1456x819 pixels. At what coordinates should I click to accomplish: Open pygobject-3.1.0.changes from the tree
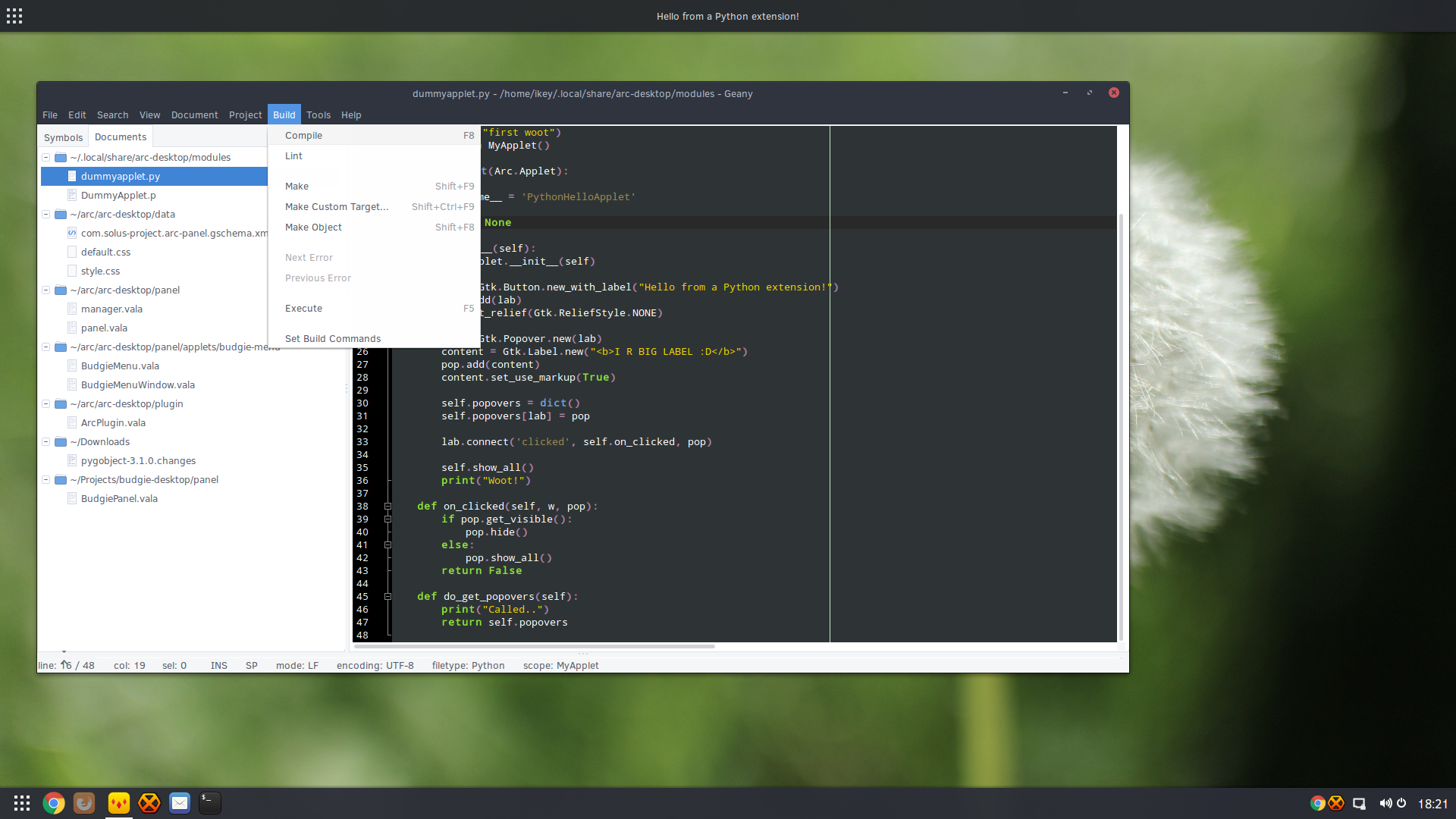tap(138, 461)
